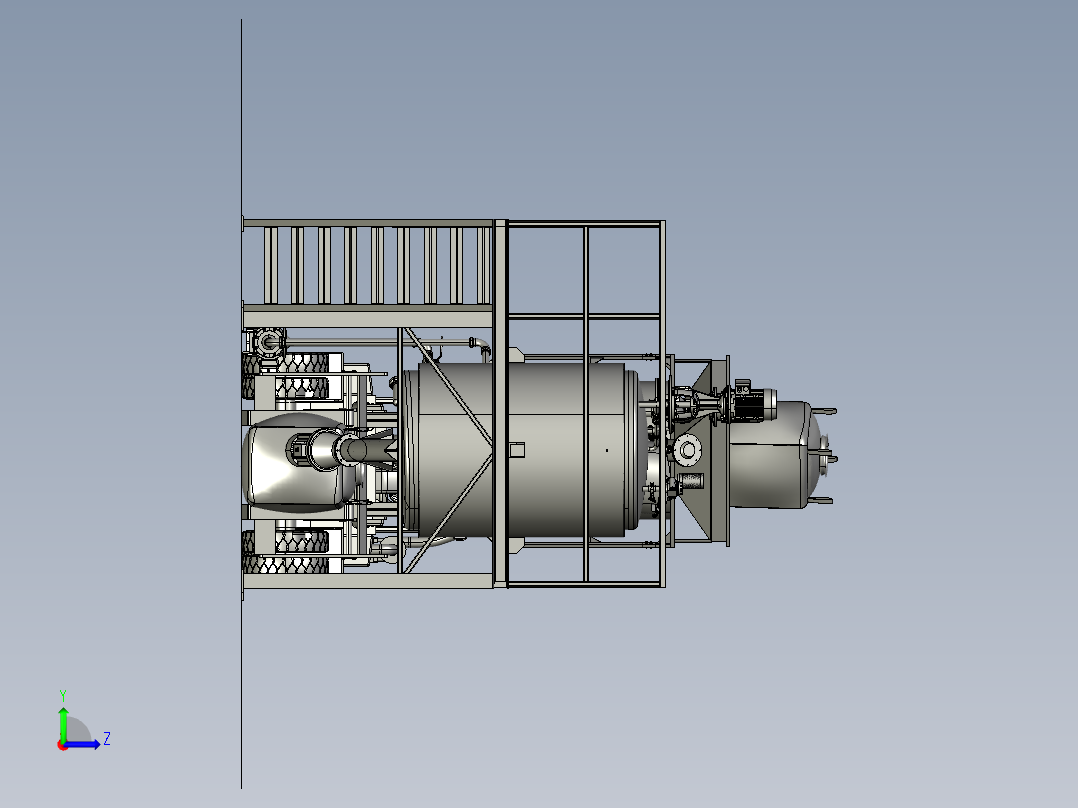1078x808 pixels.
Task: Select the railing with vertical balusters on top
Action: pos(368,265)
